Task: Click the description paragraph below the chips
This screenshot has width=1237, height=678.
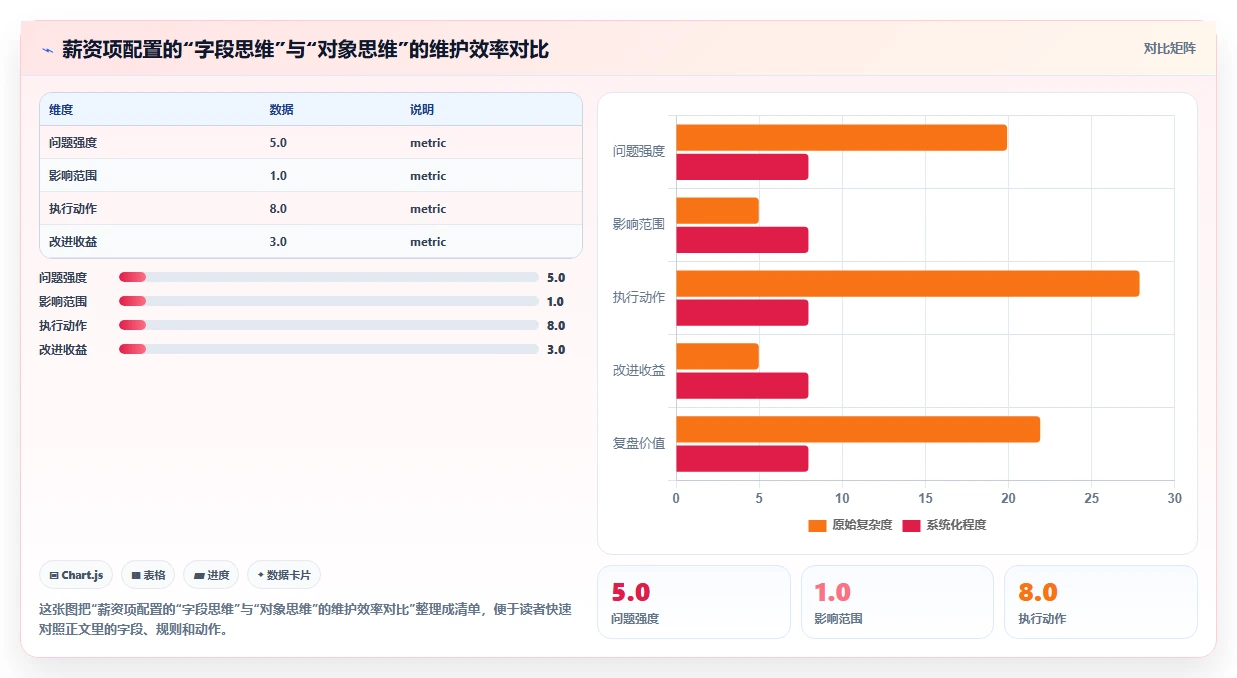Action: pos(305,619)
